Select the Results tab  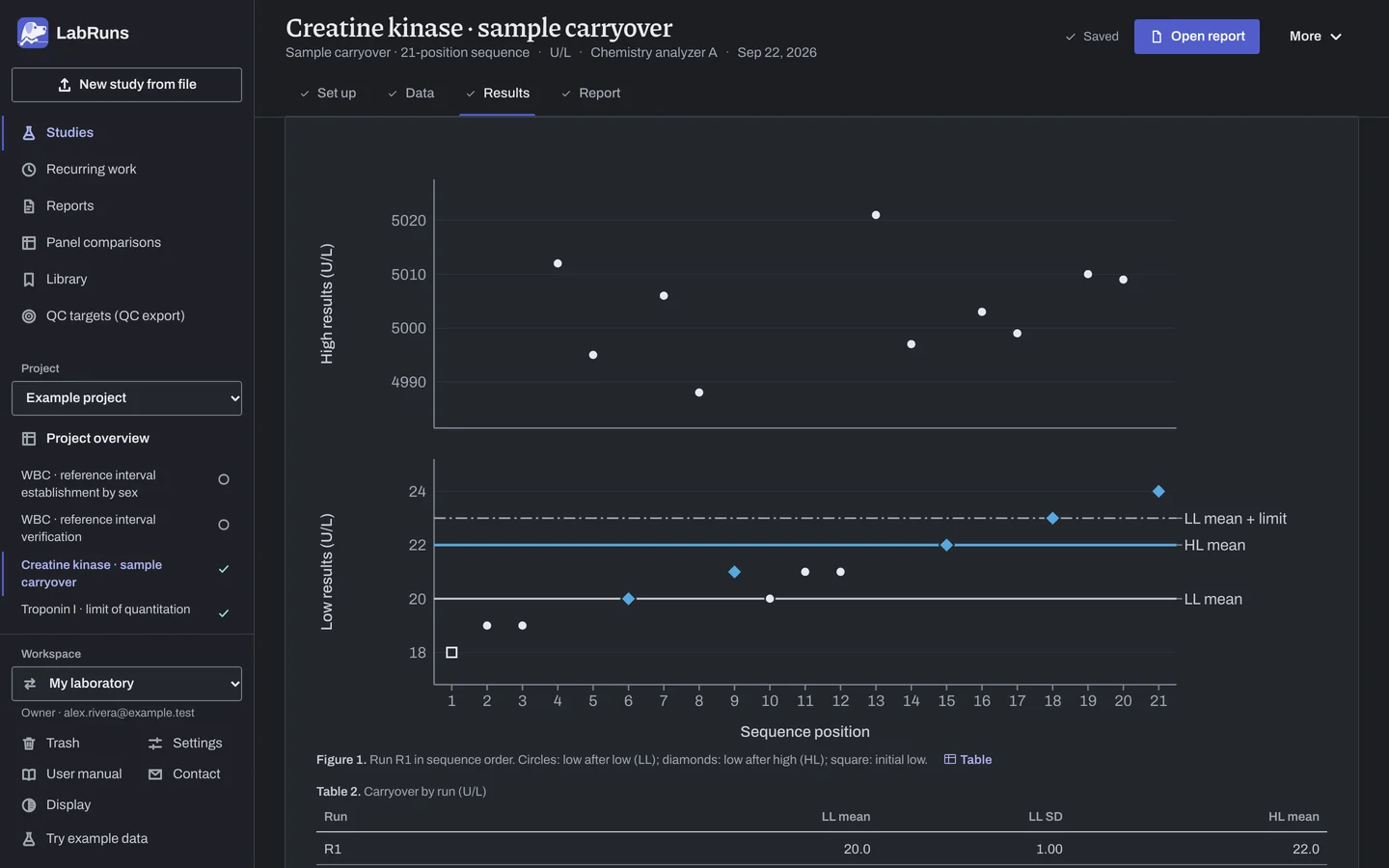click(x=497, y=94)
